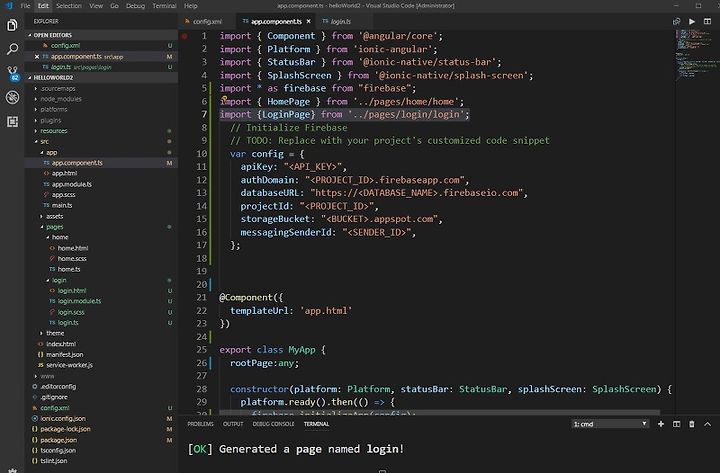Add a new terminal with plus icon
Viewport: 720px width, 473px height.
click(x=661, y=424)
